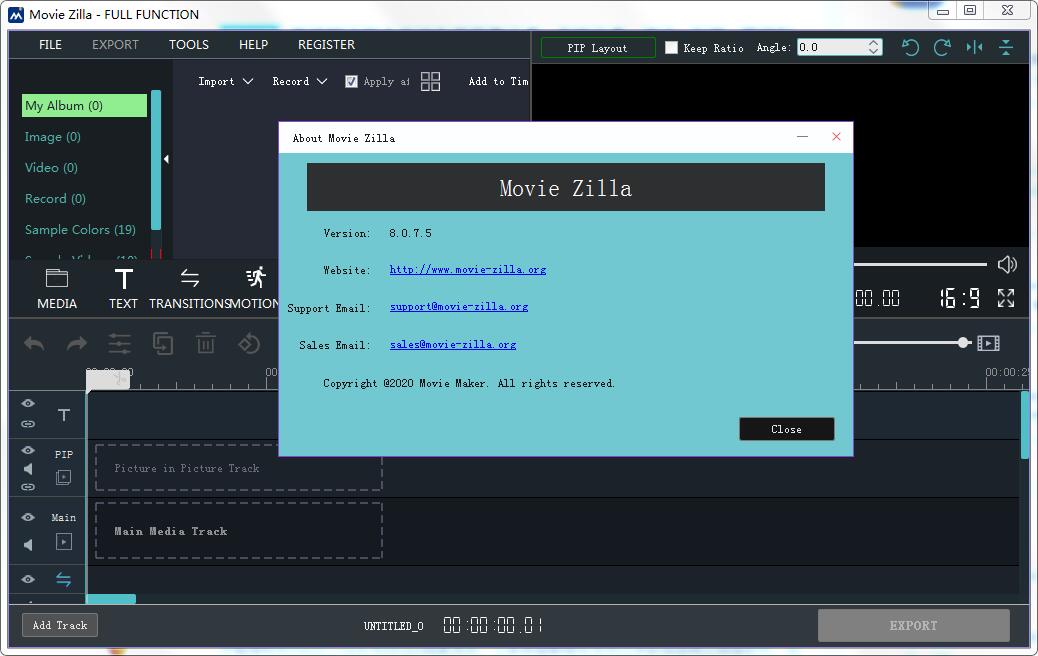Image resolution: width=1038 pixels, height=656 pixels.
Task: Click the zoom-to-fit timeline icon
Action: [988, 343]
